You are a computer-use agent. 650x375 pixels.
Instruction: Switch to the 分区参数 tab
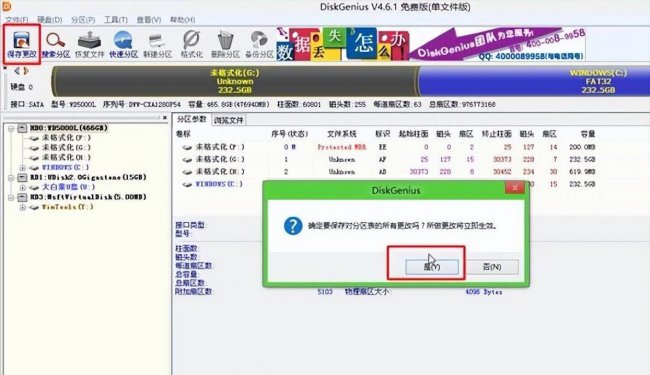[x=192, y=119]
